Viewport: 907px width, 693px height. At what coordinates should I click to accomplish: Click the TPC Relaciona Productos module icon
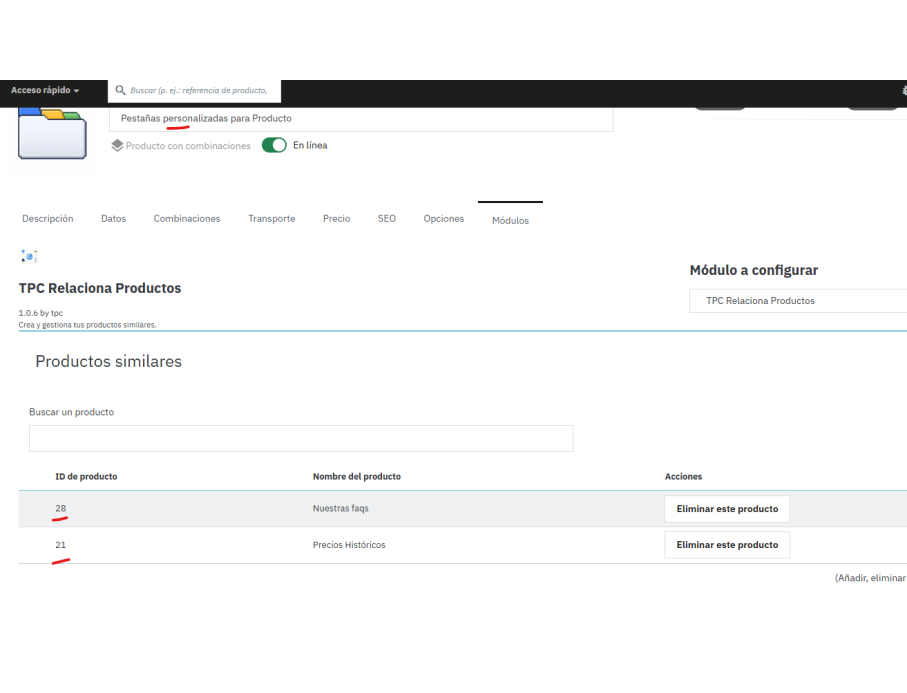29,256
